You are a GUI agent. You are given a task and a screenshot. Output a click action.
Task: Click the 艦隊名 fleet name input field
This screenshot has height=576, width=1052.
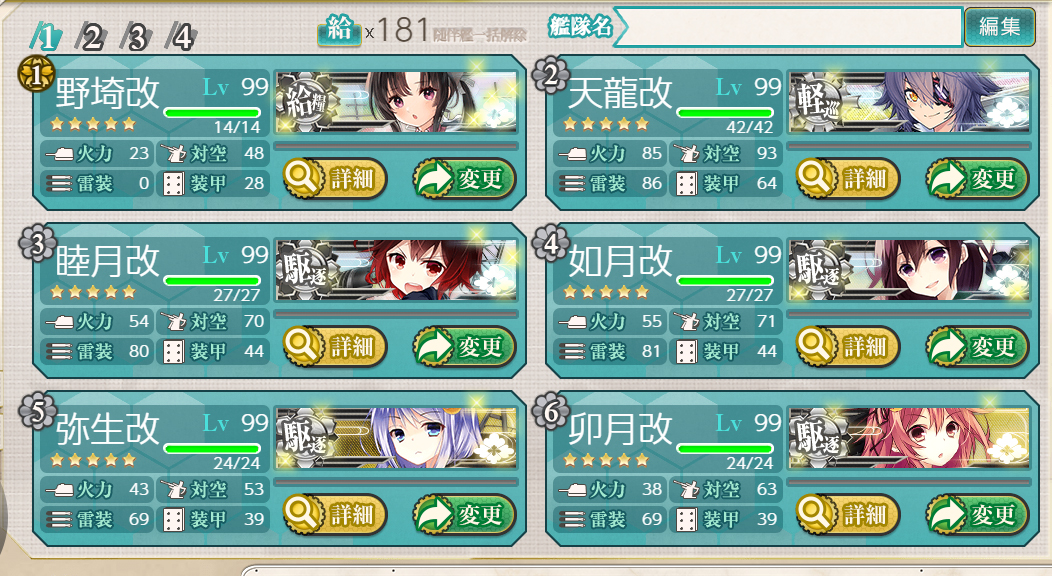click(788, 27)
